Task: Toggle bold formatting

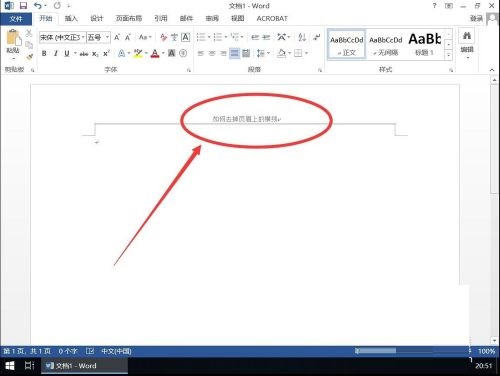Action: click(x=44, y=53)
